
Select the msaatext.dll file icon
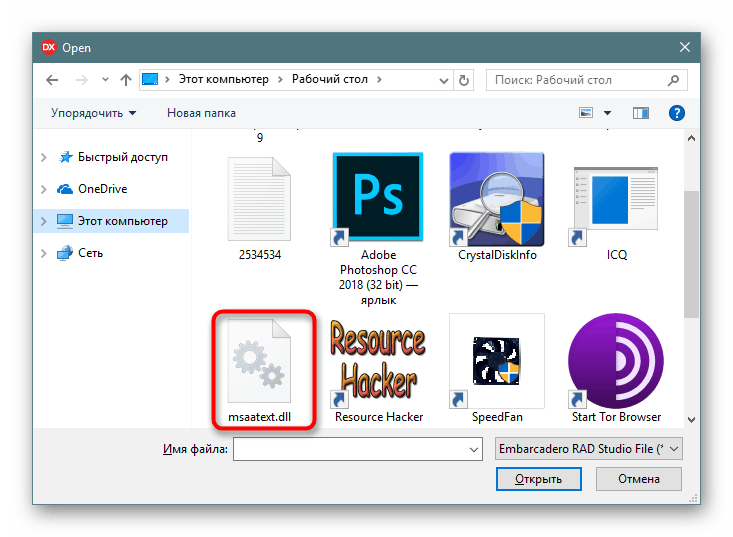point(259,361)
